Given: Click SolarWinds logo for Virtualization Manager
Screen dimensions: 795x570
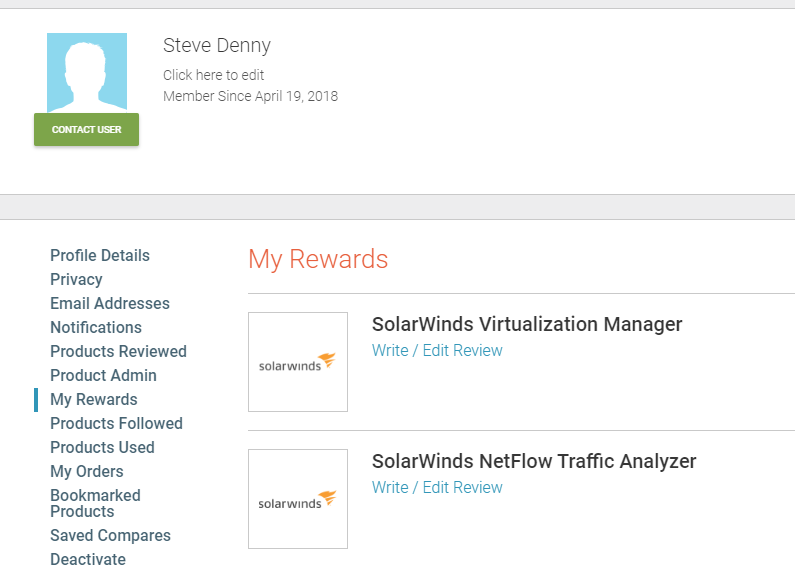Looking at the screenshot, I should coord(298,362).
